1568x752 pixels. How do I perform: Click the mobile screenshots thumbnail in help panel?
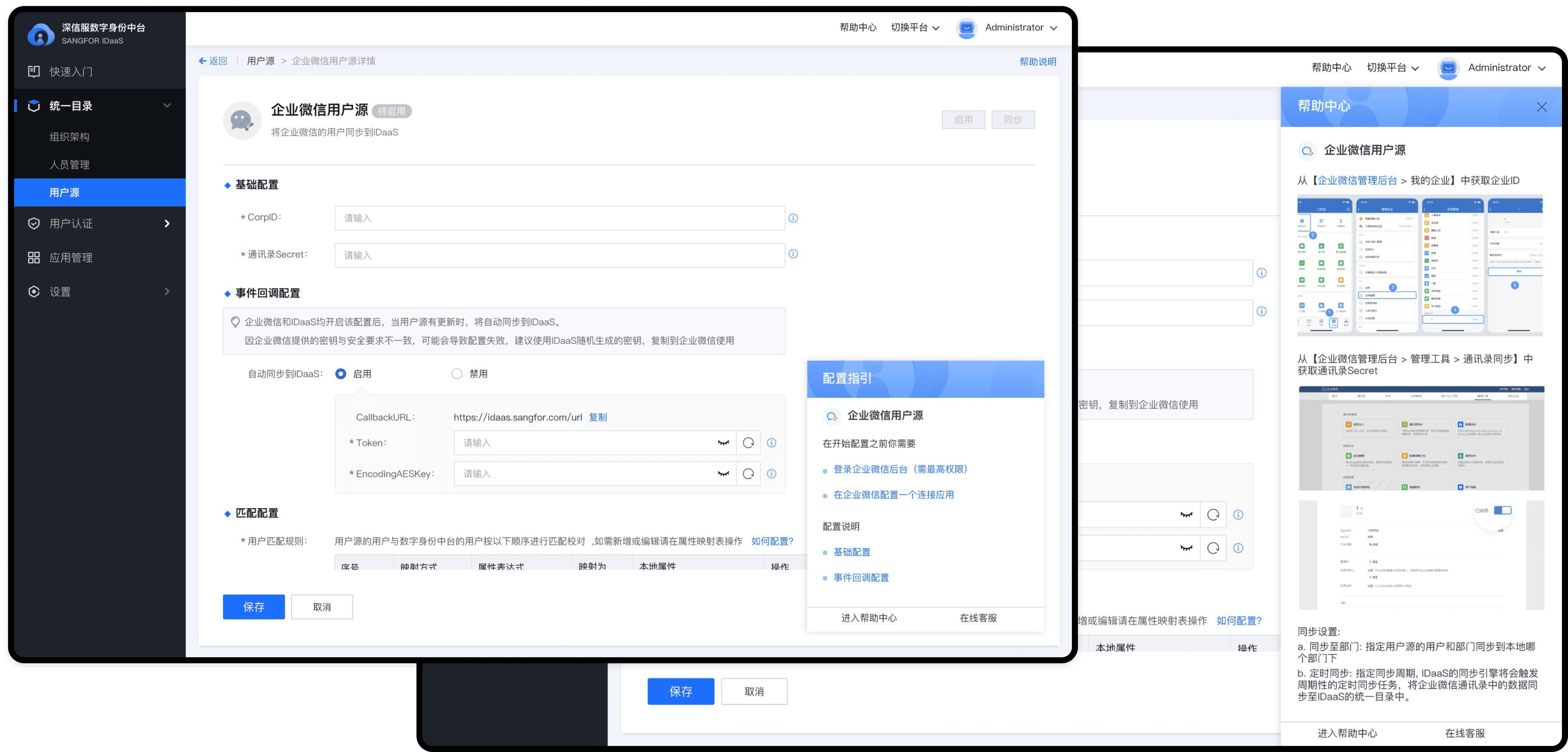click(1420, 265)
